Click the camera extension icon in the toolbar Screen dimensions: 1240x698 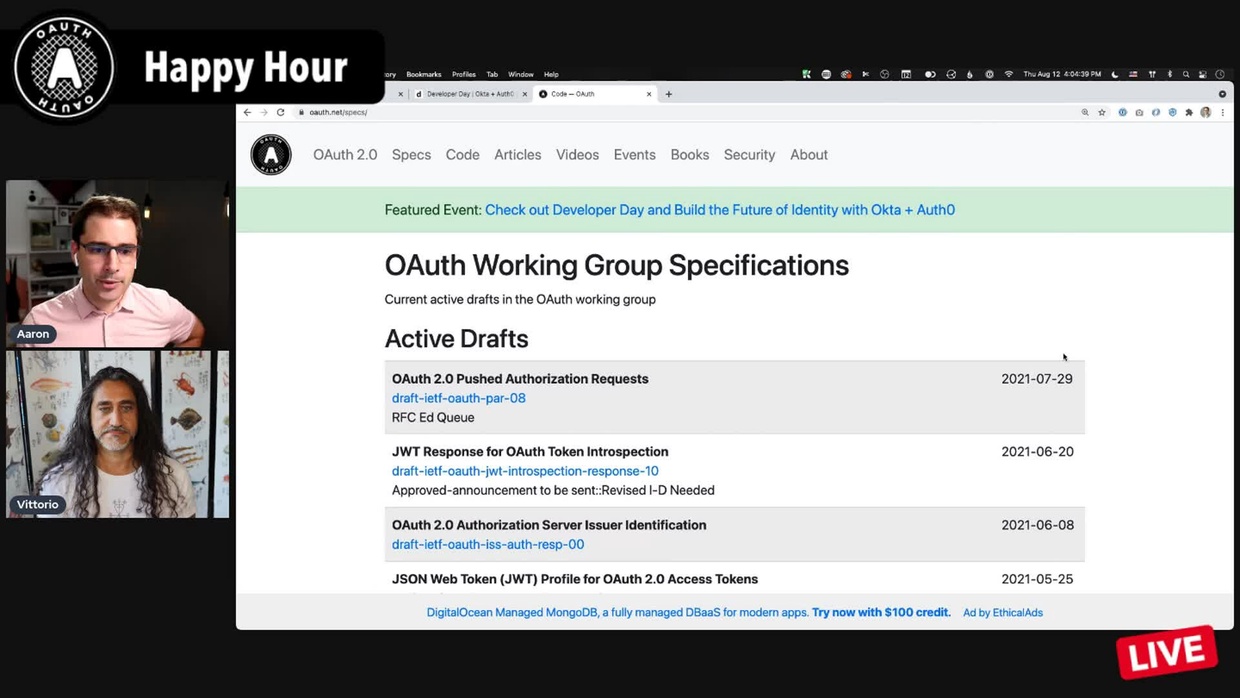tap(1139, 112)
